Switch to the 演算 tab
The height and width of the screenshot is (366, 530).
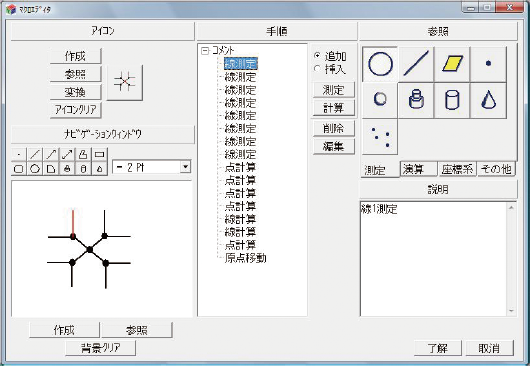click(418, 169)
